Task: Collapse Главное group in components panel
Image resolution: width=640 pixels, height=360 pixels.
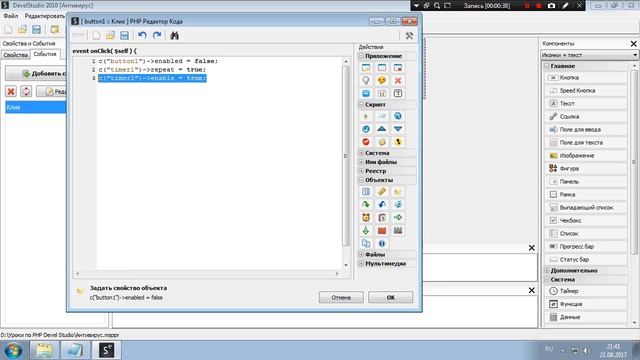Action: coord(547,66)
